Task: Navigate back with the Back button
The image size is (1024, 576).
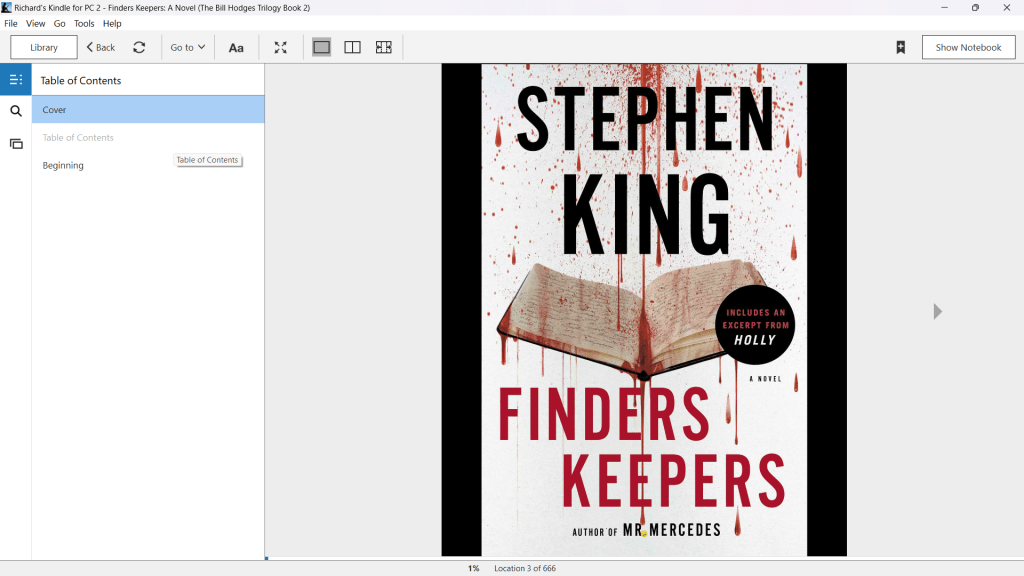Action: point(100,47)
